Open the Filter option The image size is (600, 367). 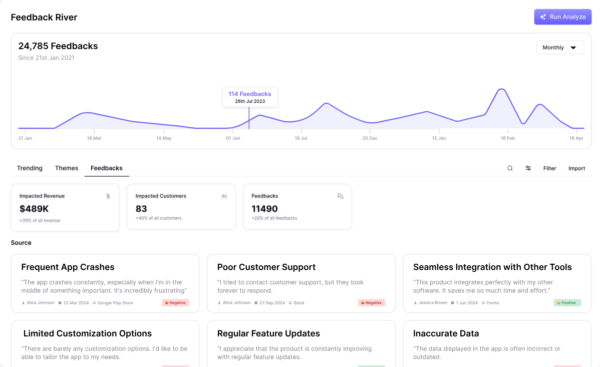(x=549, y=168)
